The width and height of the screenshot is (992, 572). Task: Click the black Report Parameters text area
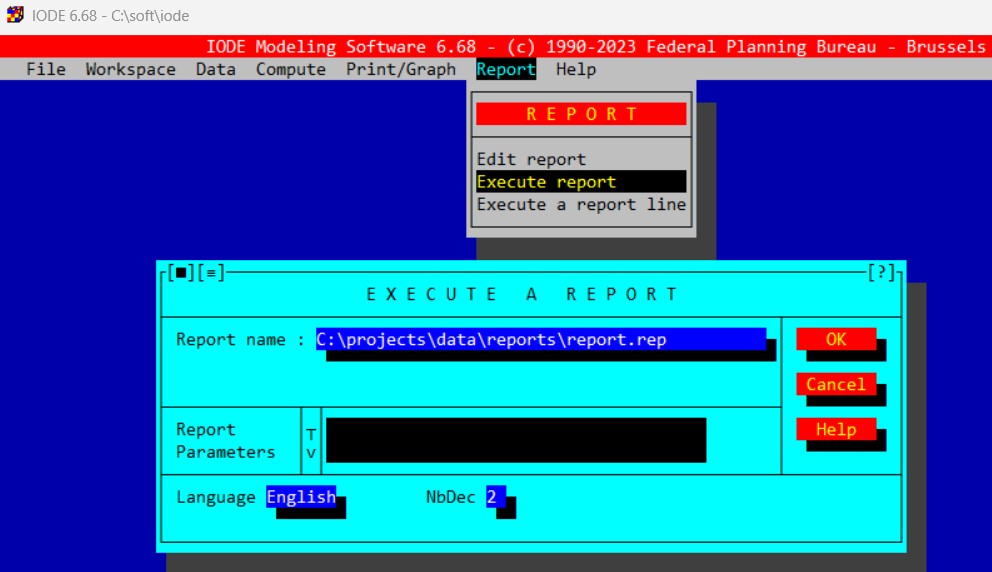pyautogui.click(x=516, y=440)
